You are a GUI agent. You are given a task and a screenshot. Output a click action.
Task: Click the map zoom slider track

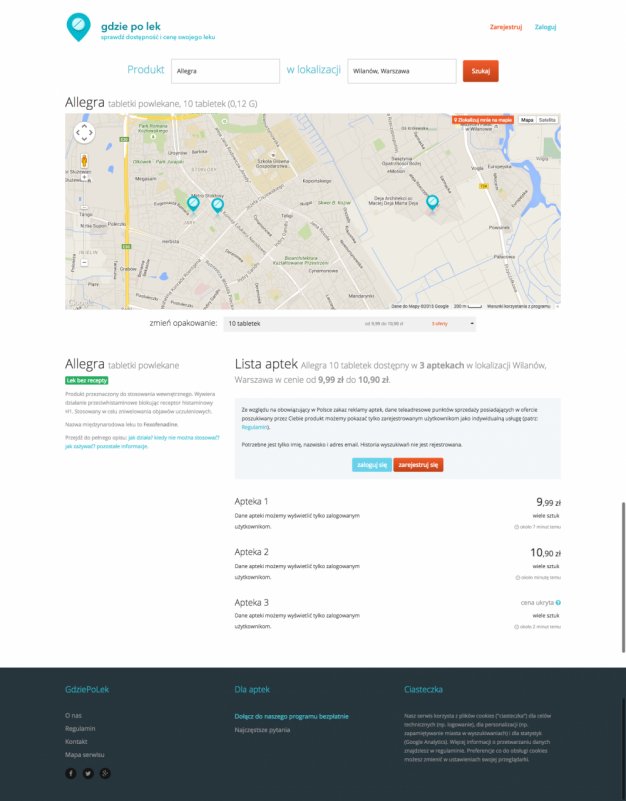84,220
